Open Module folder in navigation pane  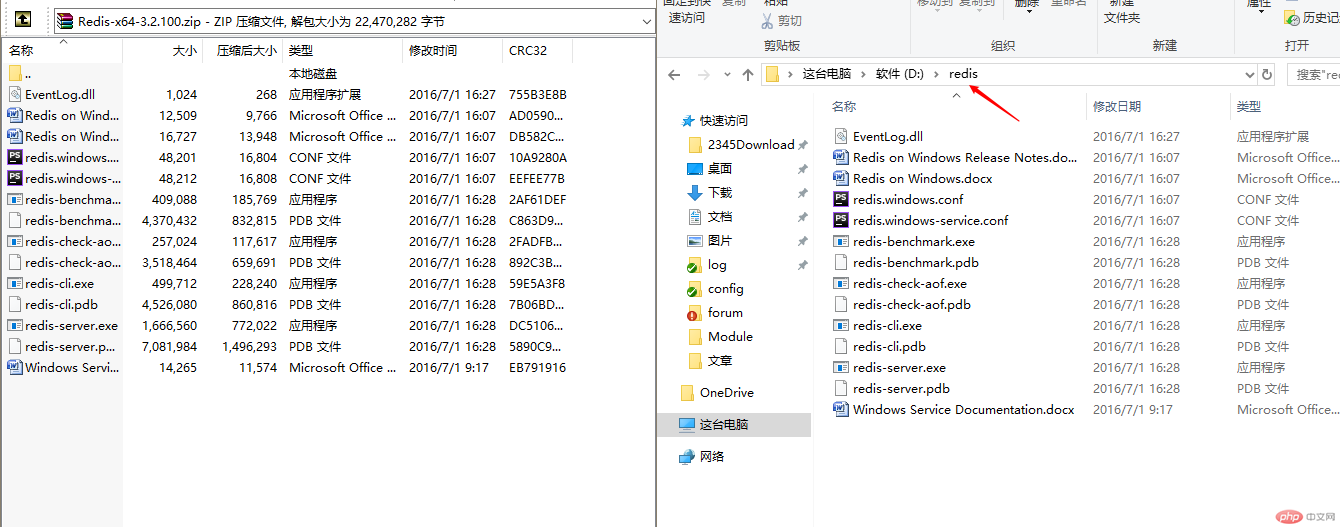tap(731, 336)
